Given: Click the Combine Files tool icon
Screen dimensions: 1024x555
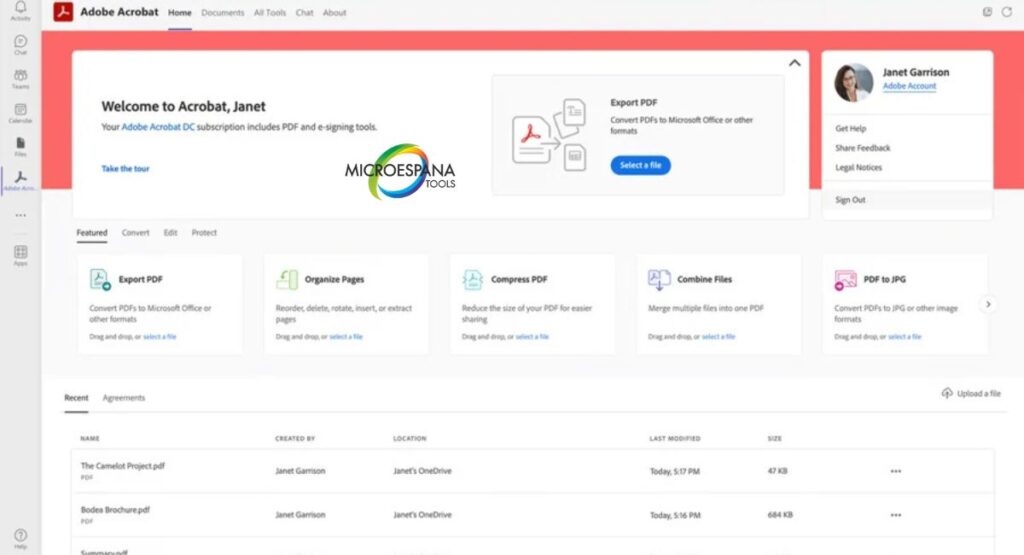Looking at the screenshot, I should (659, 280).
